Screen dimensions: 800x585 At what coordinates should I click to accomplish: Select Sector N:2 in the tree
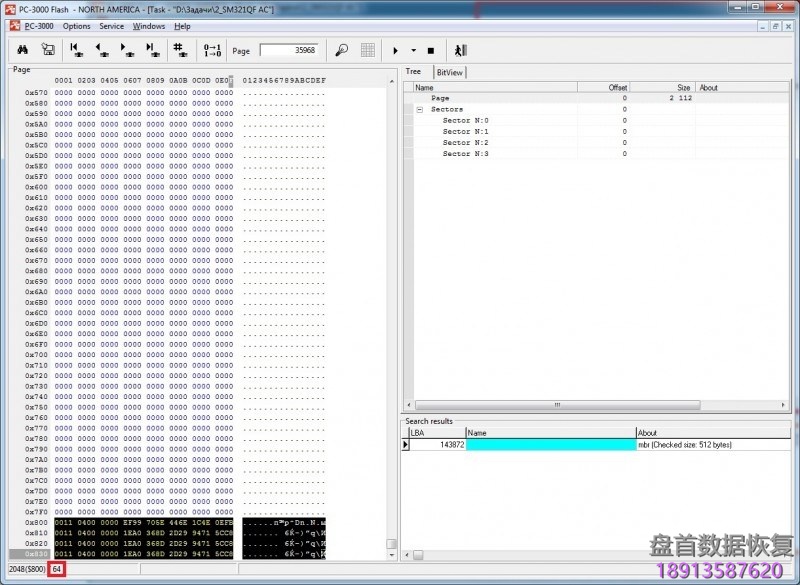click(x=465, y=143)
